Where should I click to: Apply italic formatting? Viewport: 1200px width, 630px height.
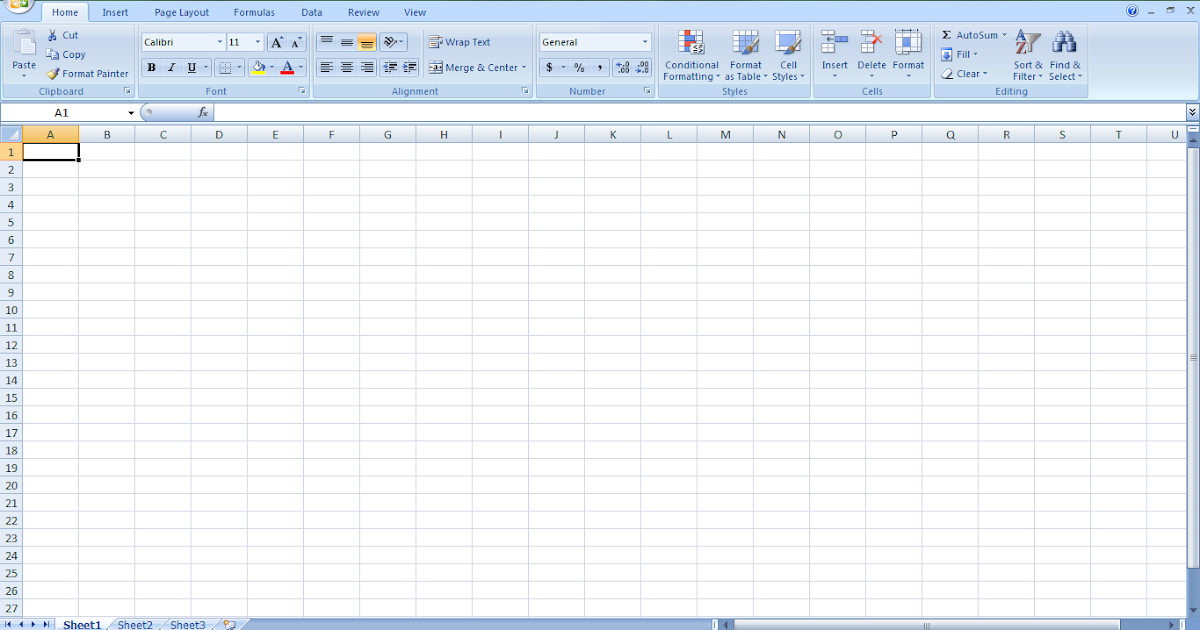click(x=171, y=67)
